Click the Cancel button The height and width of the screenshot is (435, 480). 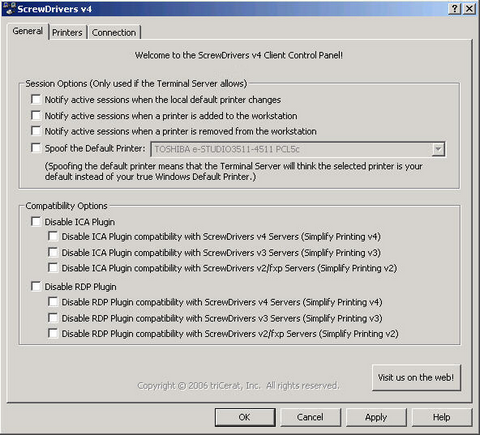click(310, 417)
